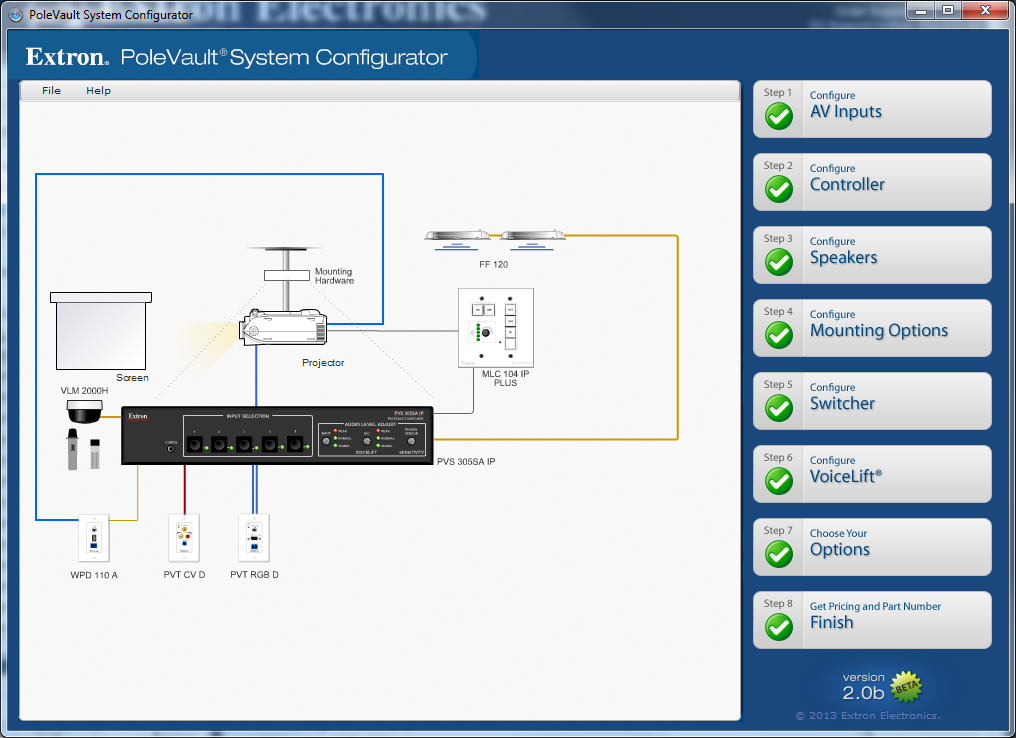
Task: Click the Step 4 green checkmark icon
Action: coord(779,335)
